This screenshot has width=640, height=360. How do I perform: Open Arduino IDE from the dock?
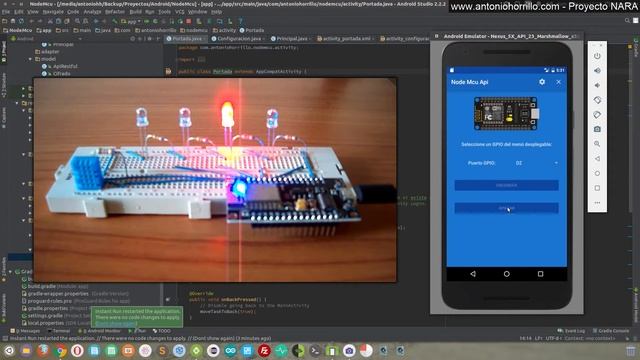(230, 351)
